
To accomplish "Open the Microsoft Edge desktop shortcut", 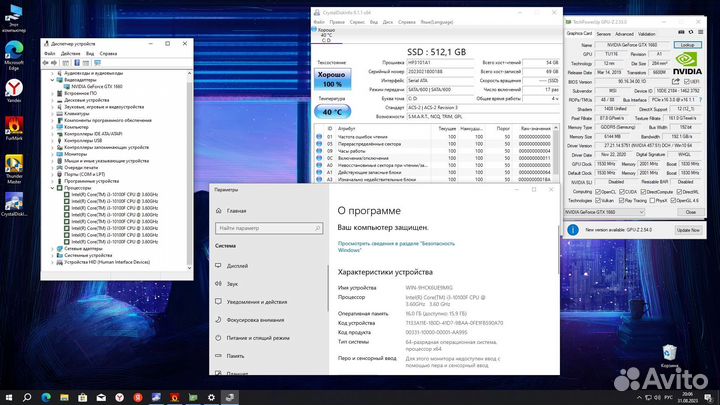I will 14,55.
